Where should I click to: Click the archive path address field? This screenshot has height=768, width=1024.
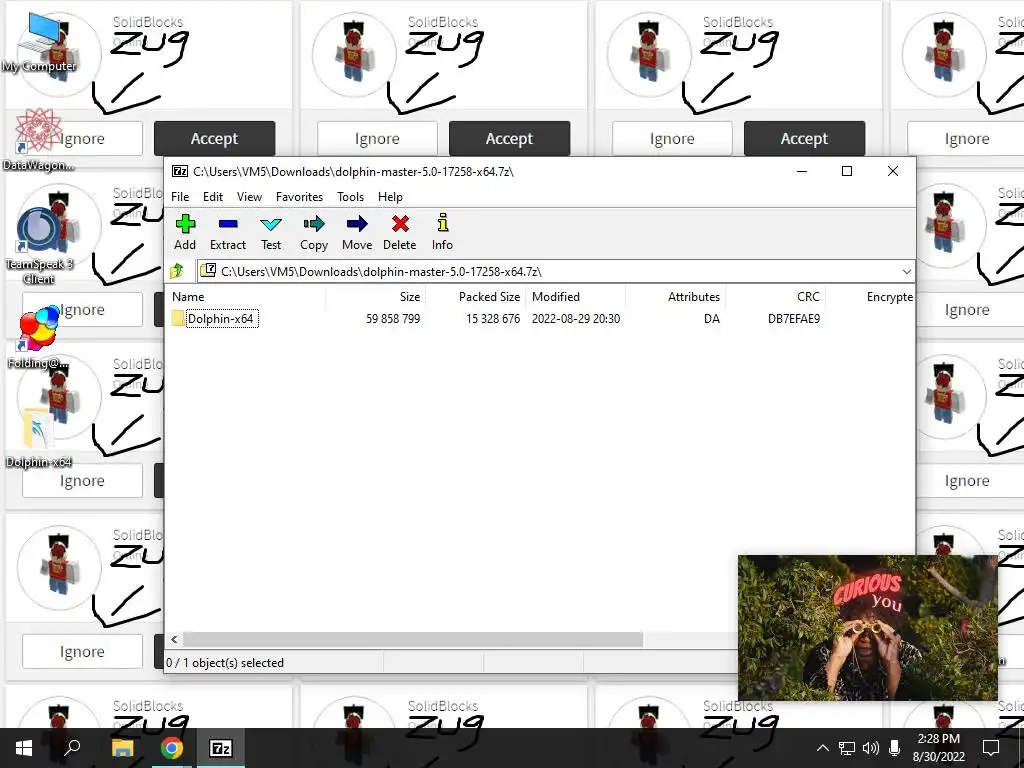(549, 272)
